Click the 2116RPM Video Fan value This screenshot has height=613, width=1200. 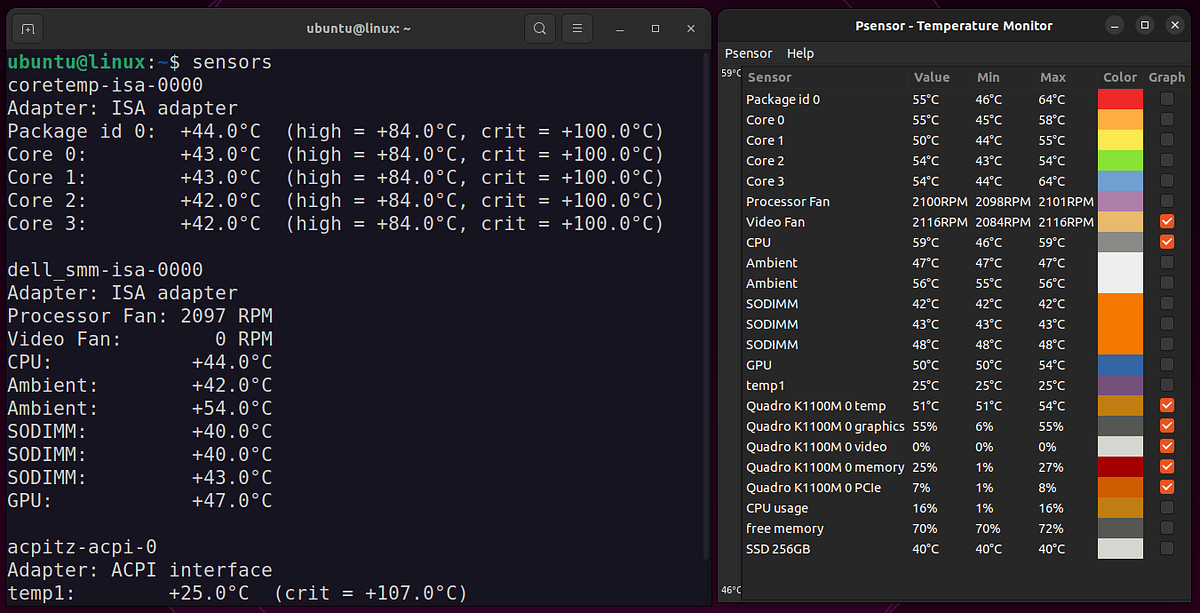click(x=939, y=222)
